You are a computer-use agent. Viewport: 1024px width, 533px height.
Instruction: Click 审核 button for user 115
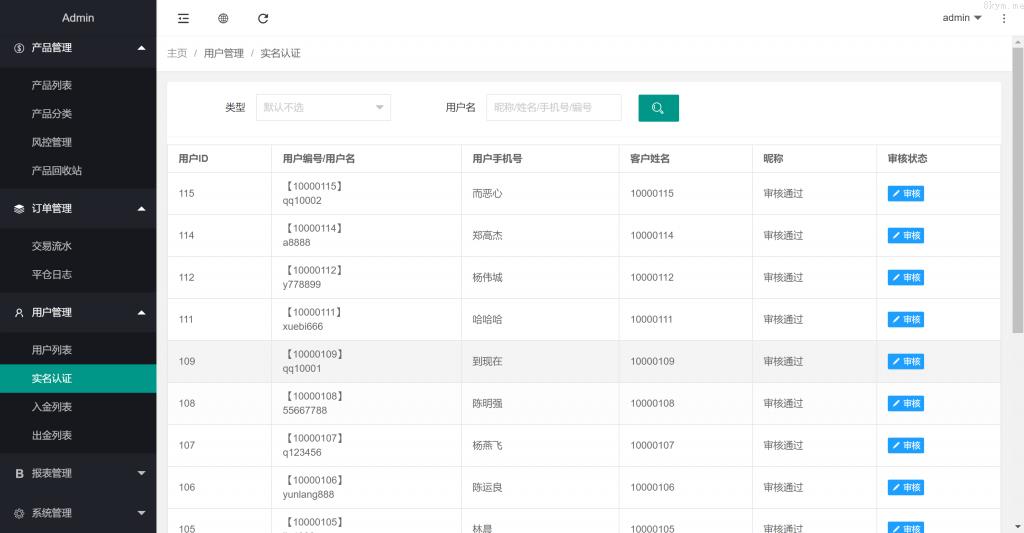(905, 194)
